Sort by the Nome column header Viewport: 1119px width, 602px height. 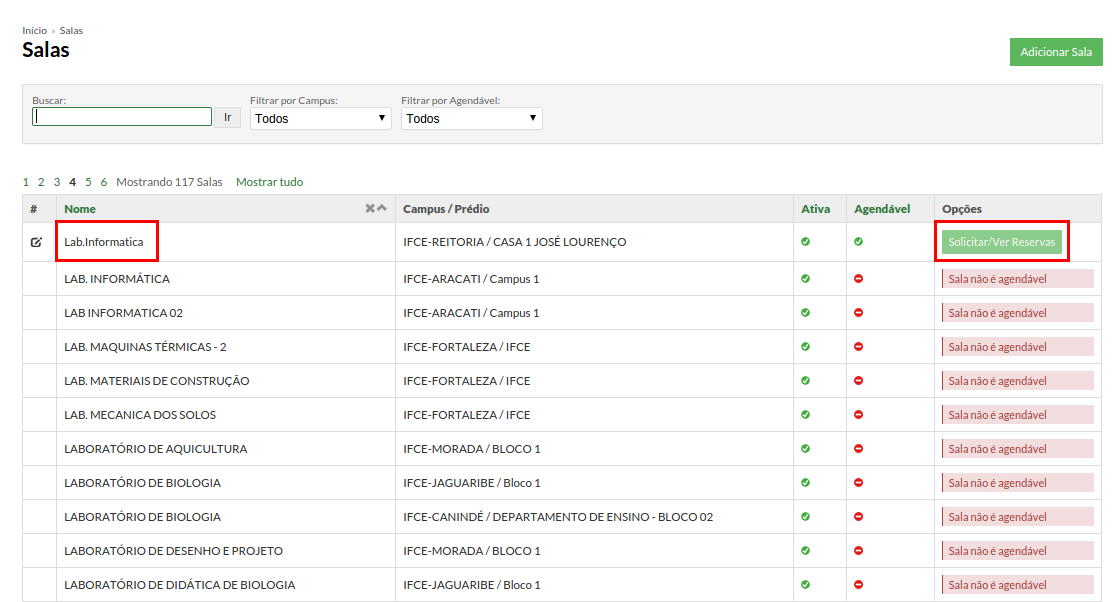click(80, 209)
